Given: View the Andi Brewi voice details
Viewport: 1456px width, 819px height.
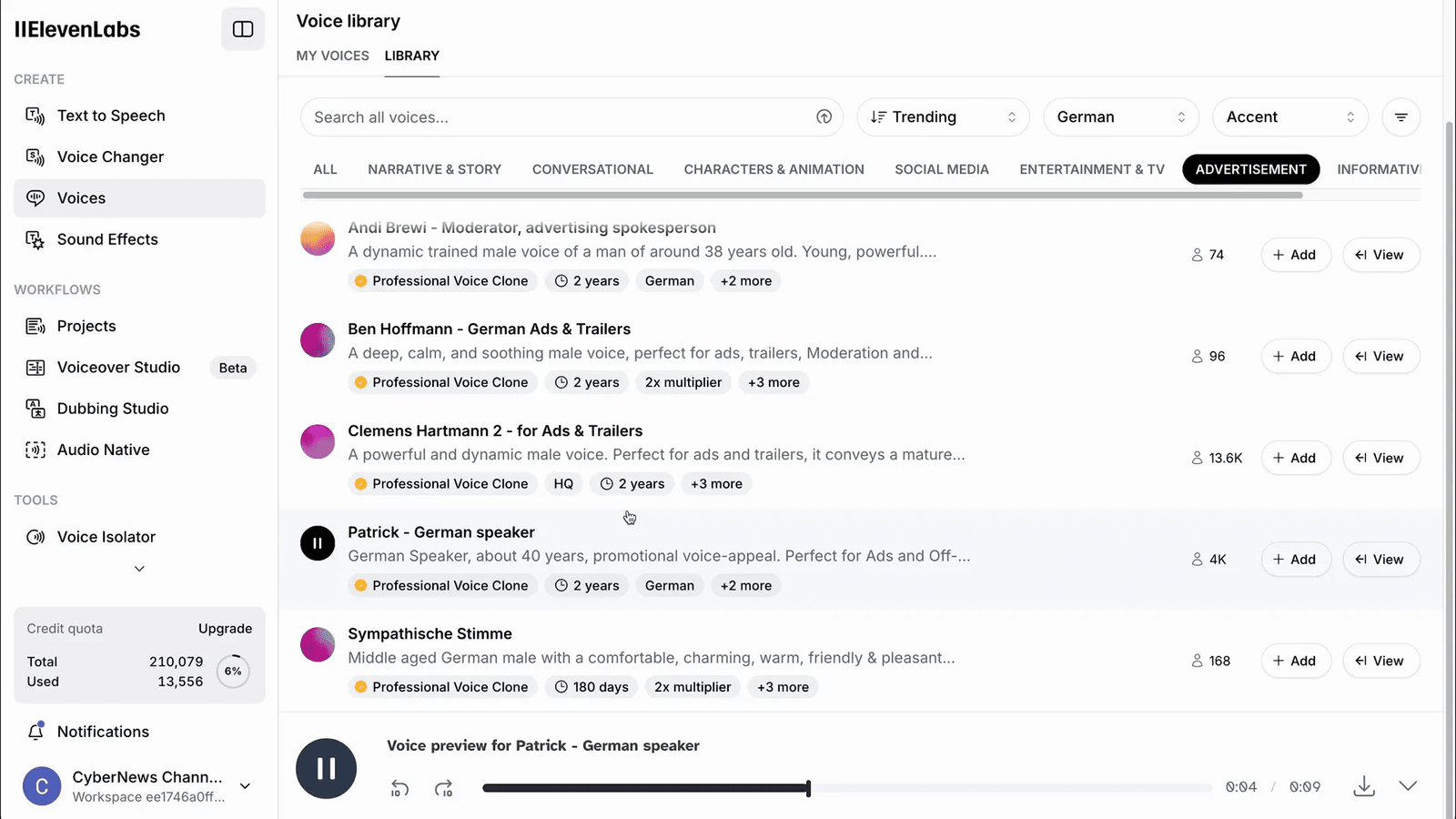Looking at the screenshot, I should point(1381,255).
